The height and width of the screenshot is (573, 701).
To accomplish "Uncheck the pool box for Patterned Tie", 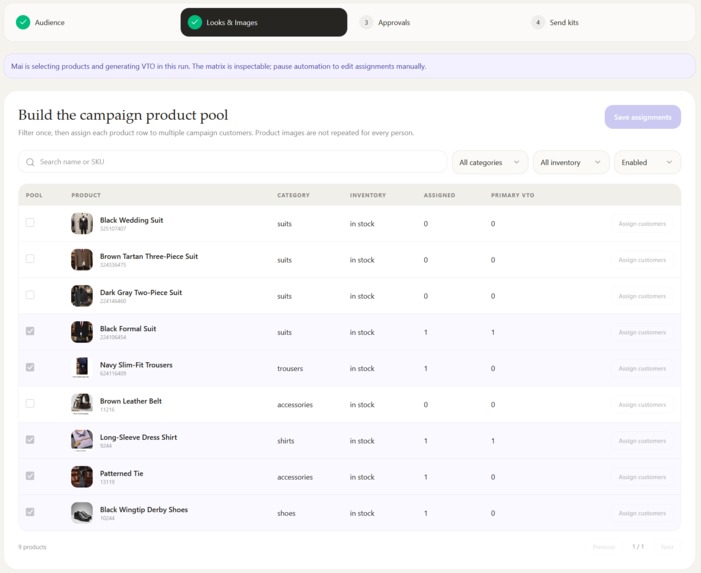I will (30, 476).
